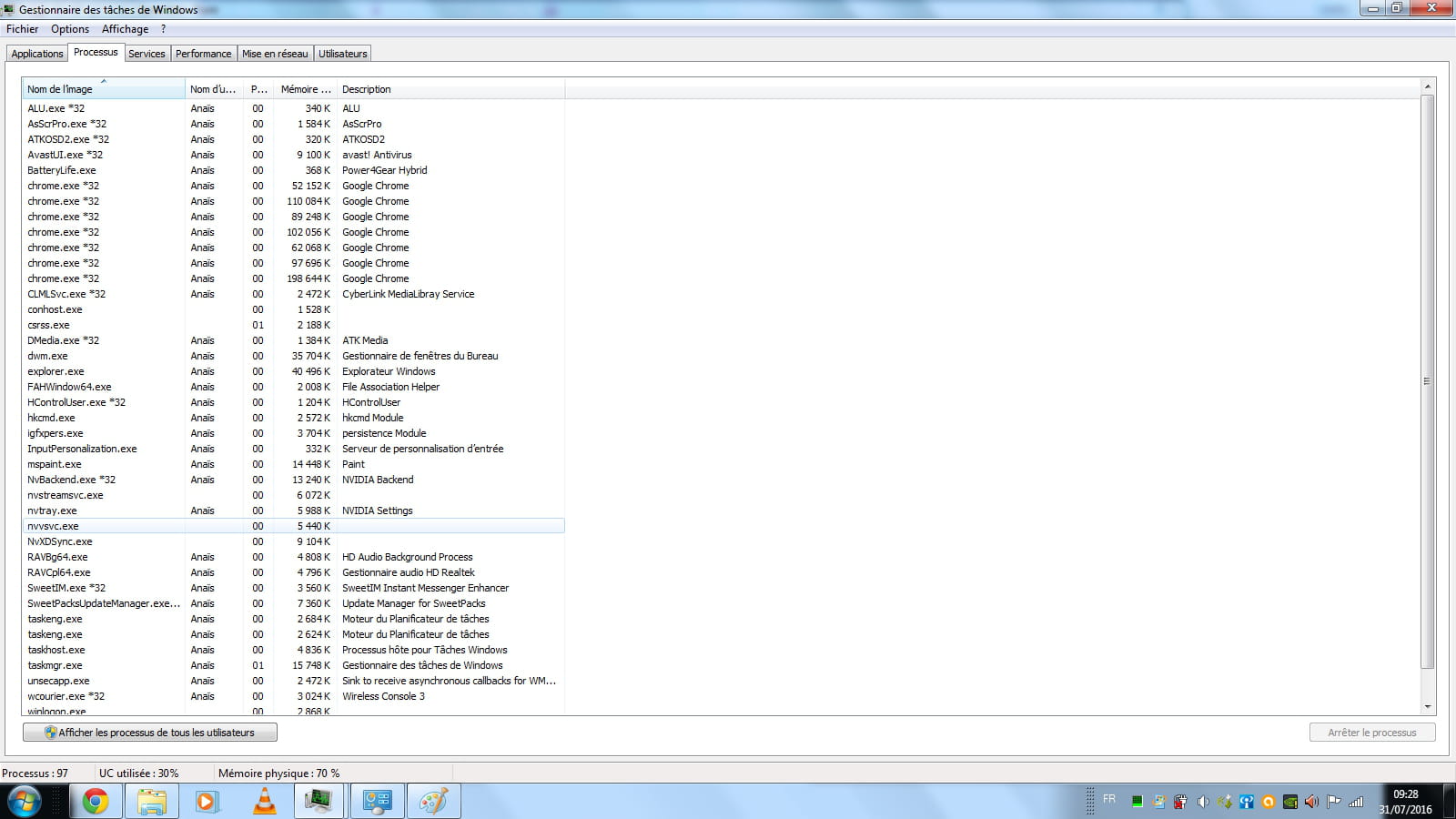The height and width of the screenshot is (819, 1456).
Task: Sort by Nom d'u... user column header
Action: pyautogui.click(x=215, y=89)
